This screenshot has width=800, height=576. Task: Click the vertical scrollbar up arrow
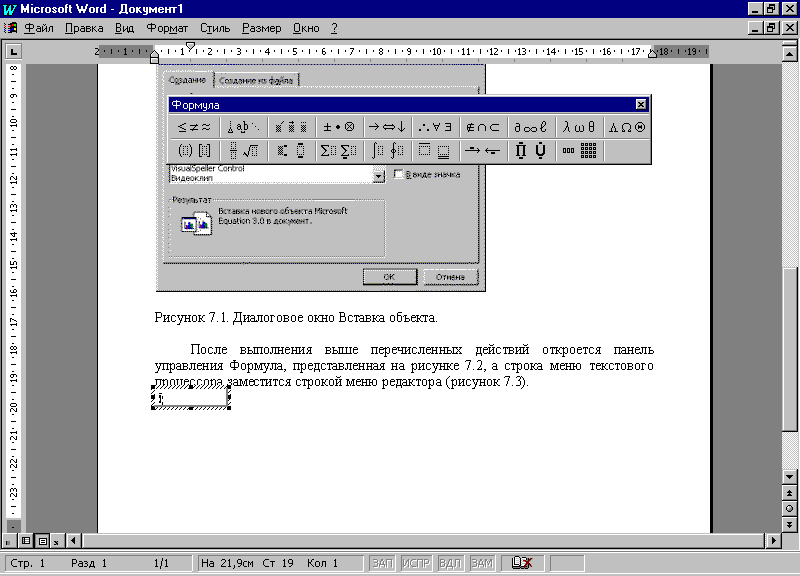789,54
